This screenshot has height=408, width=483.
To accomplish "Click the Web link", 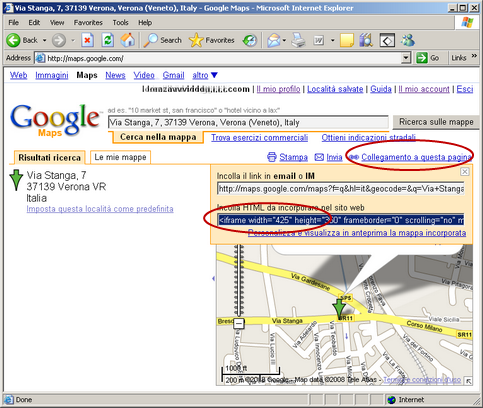I will pyautogui.click(x=18, y=75).
